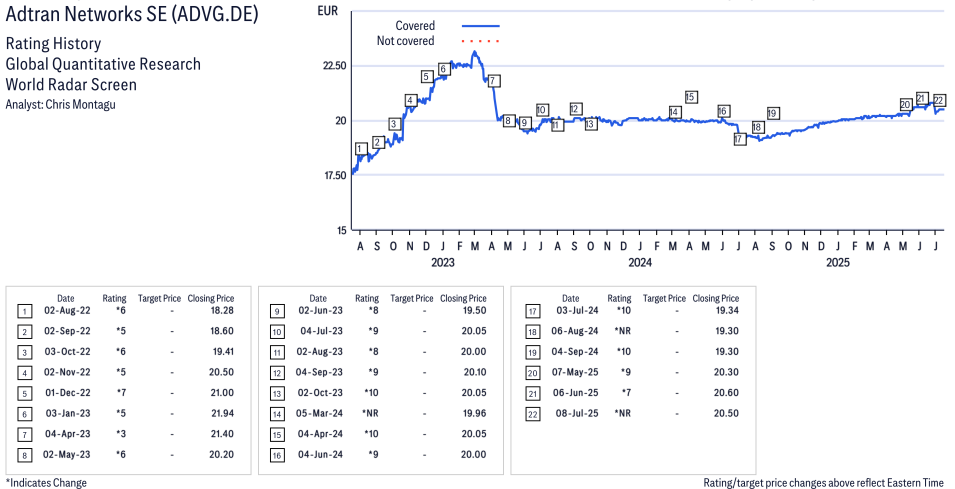Viewport: 955px width, 489px height.
Task: Click the 20.60 closing price value
Action: (x=727, y=393)
